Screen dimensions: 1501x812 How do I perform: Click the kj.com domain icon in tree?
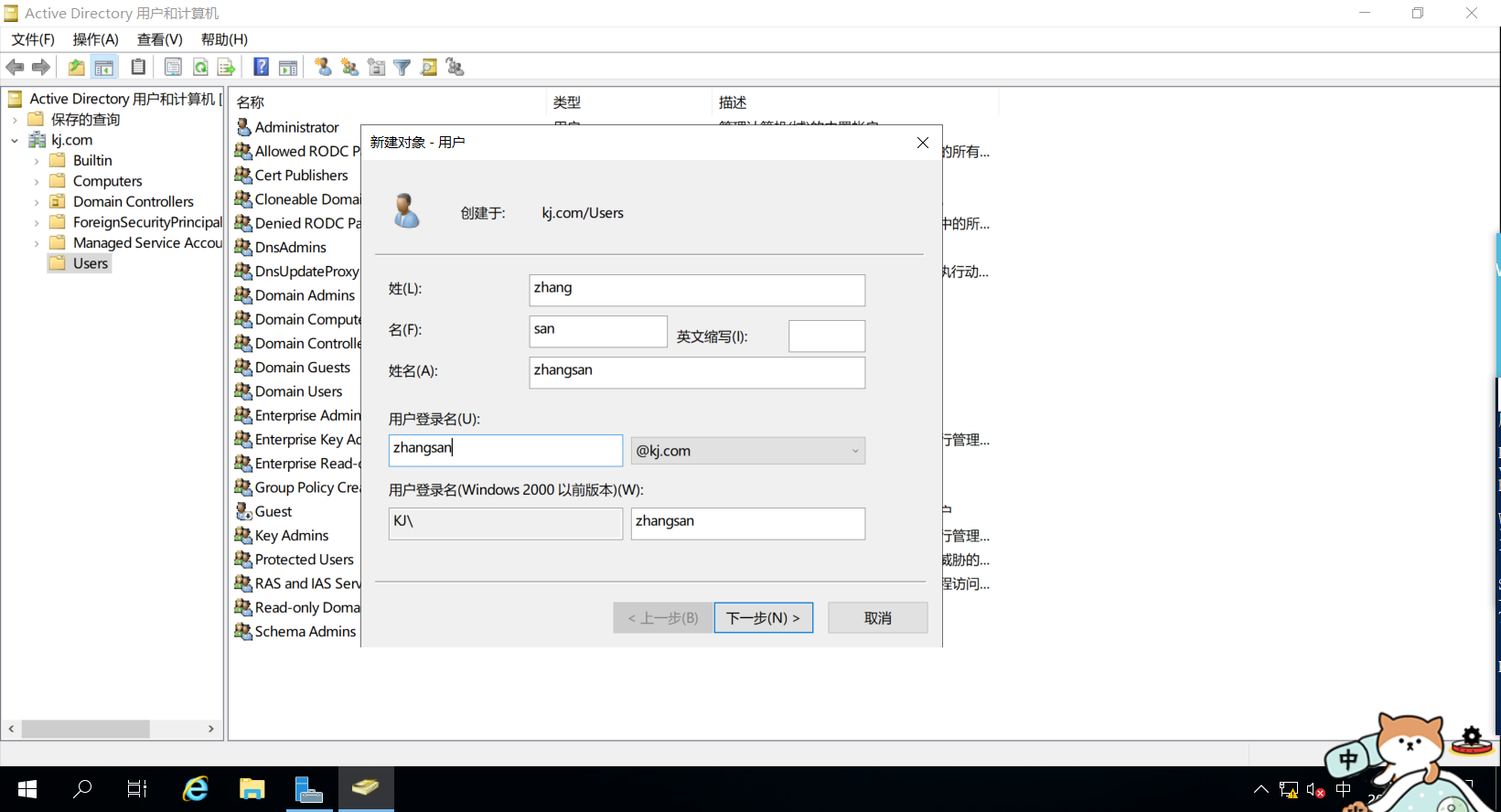pos(38,140)
